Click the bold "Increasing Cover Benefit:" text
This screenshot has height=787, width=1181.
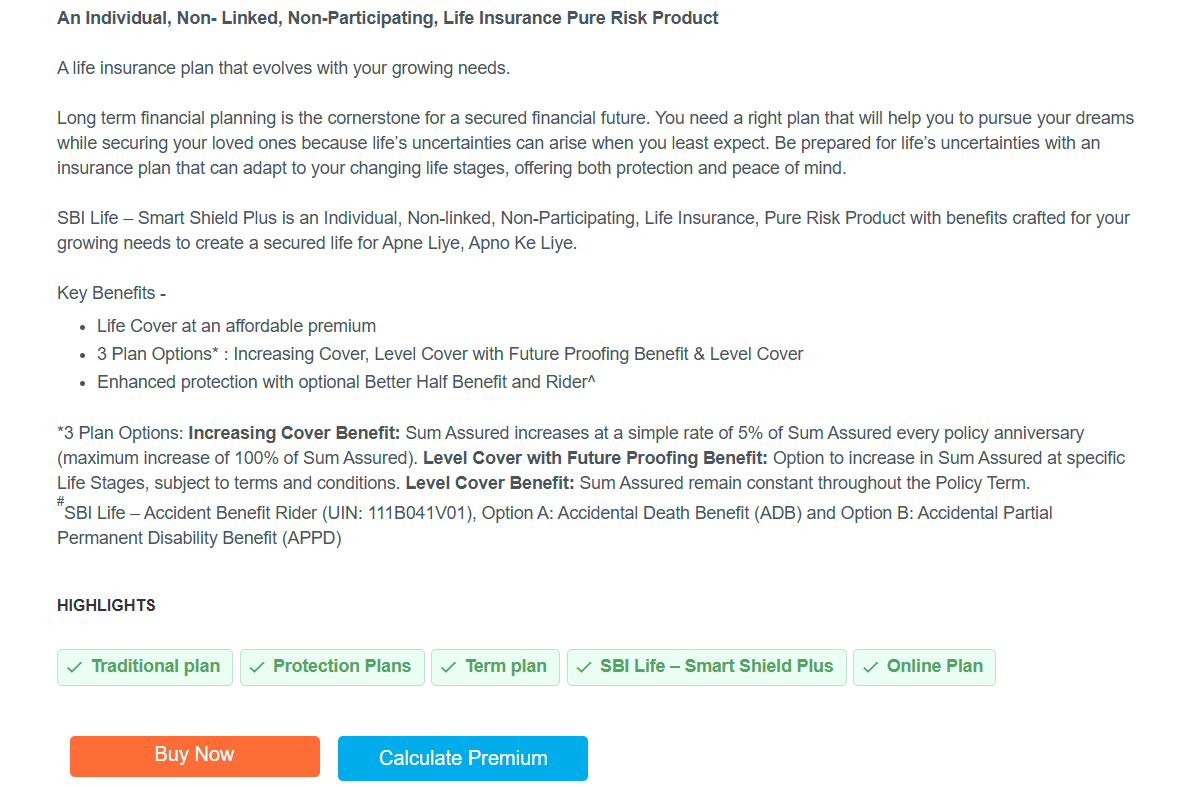294,433
